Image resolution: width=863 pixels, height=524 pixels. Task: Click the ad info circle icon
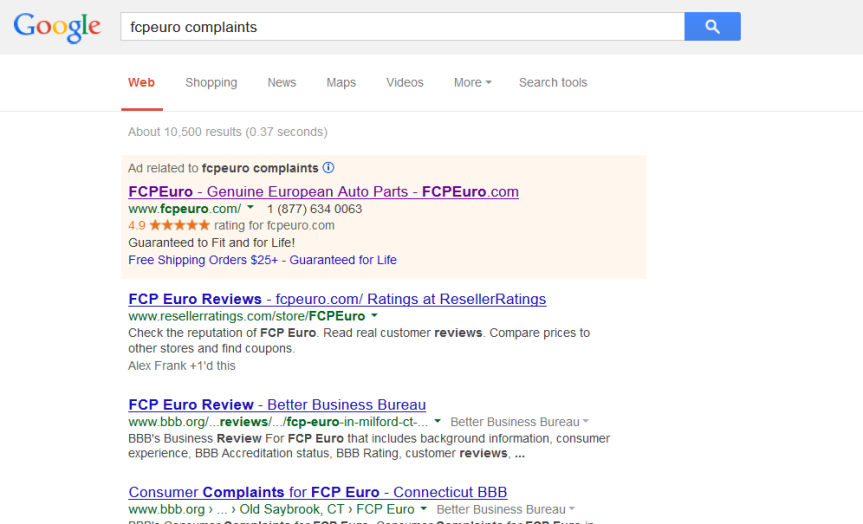[x=329, y=168]
